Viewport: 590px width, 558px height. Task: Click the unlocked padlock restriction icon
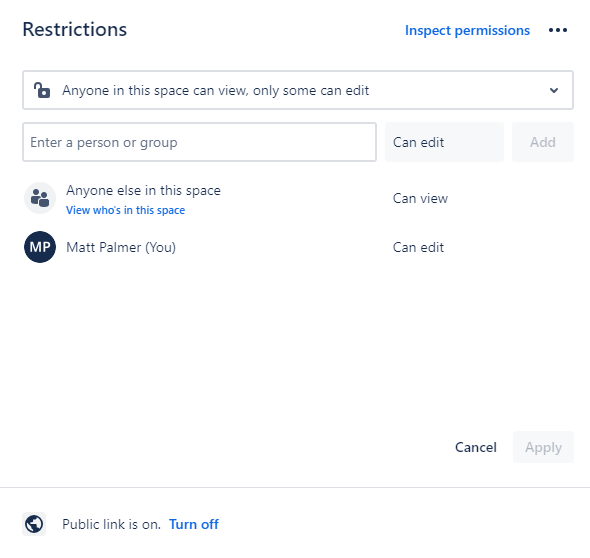click(42, 90)
